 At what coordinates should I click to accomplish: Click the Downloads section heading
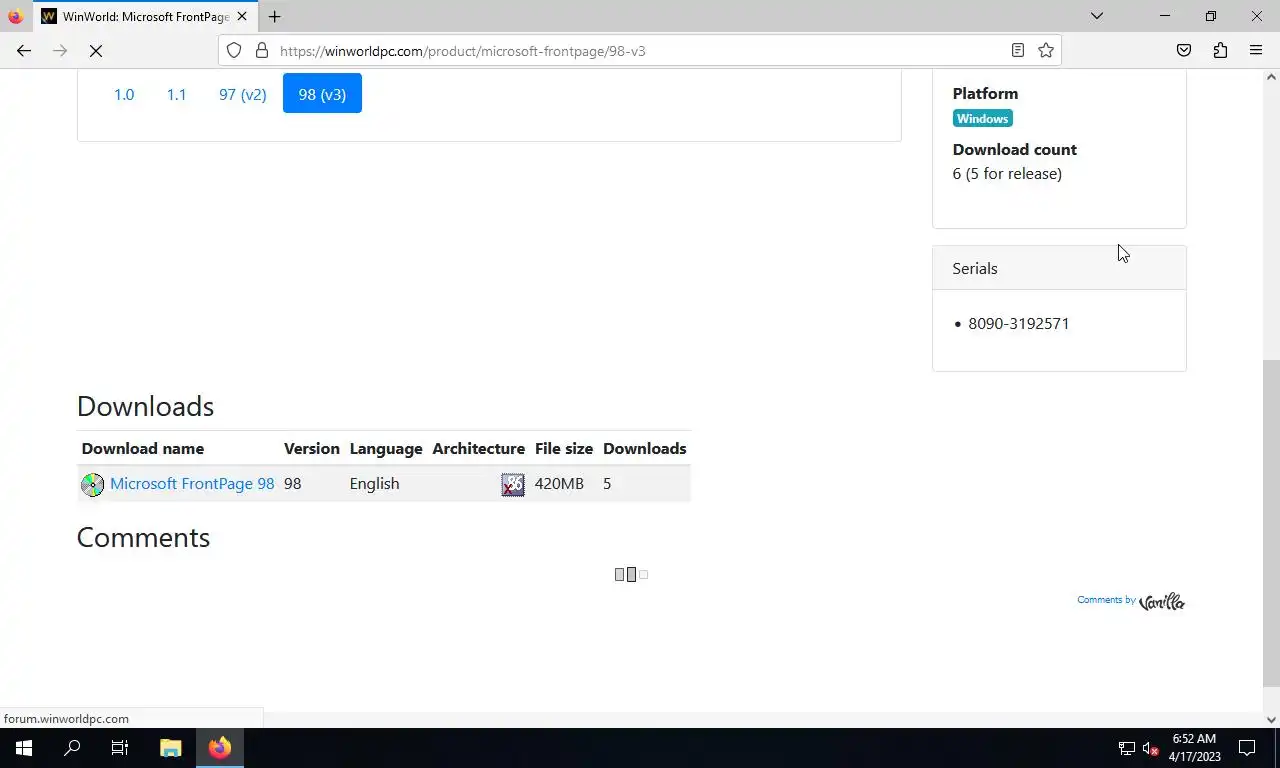click(x=145, y=406)
